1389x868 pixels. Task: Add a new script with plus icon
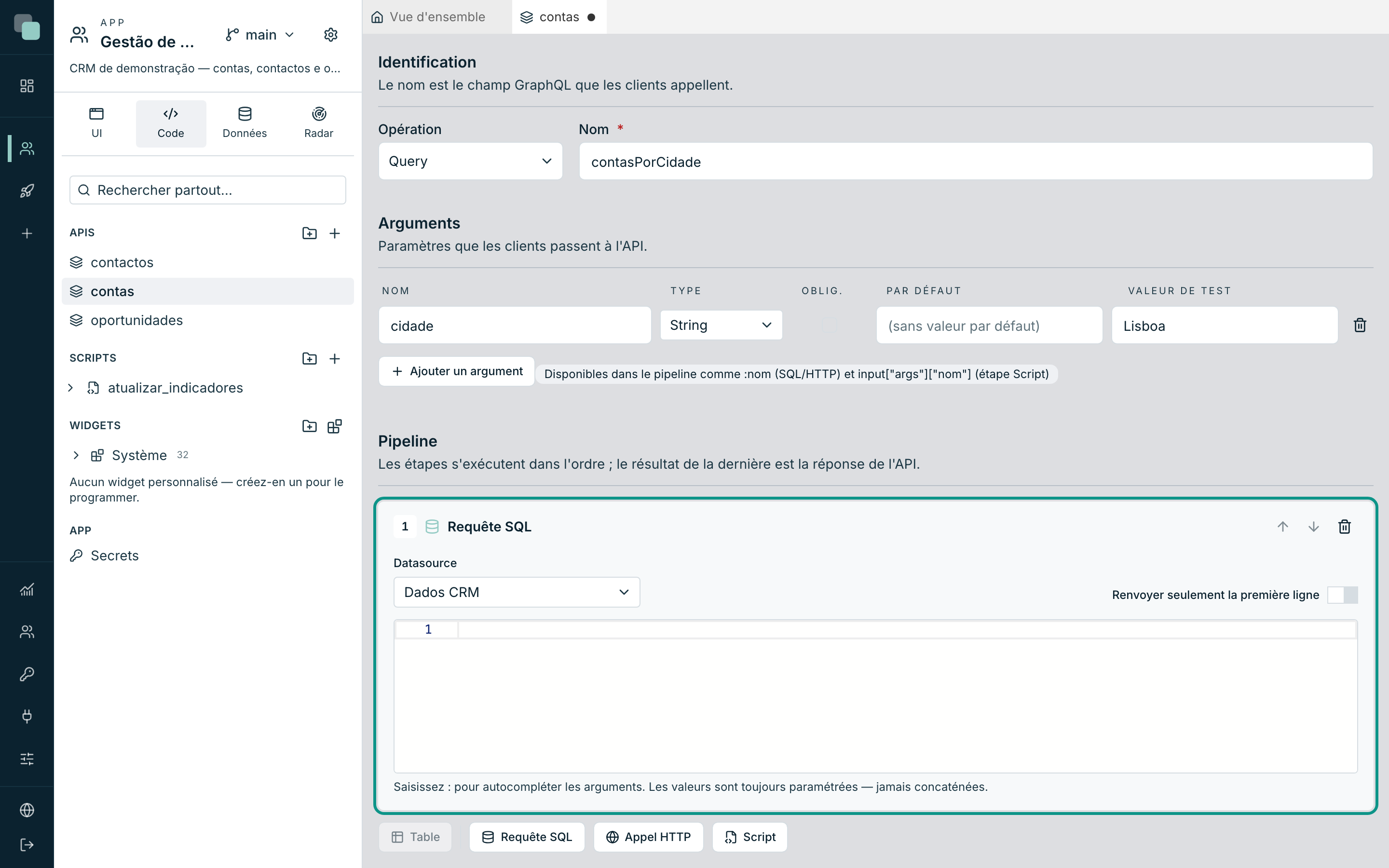335,359
